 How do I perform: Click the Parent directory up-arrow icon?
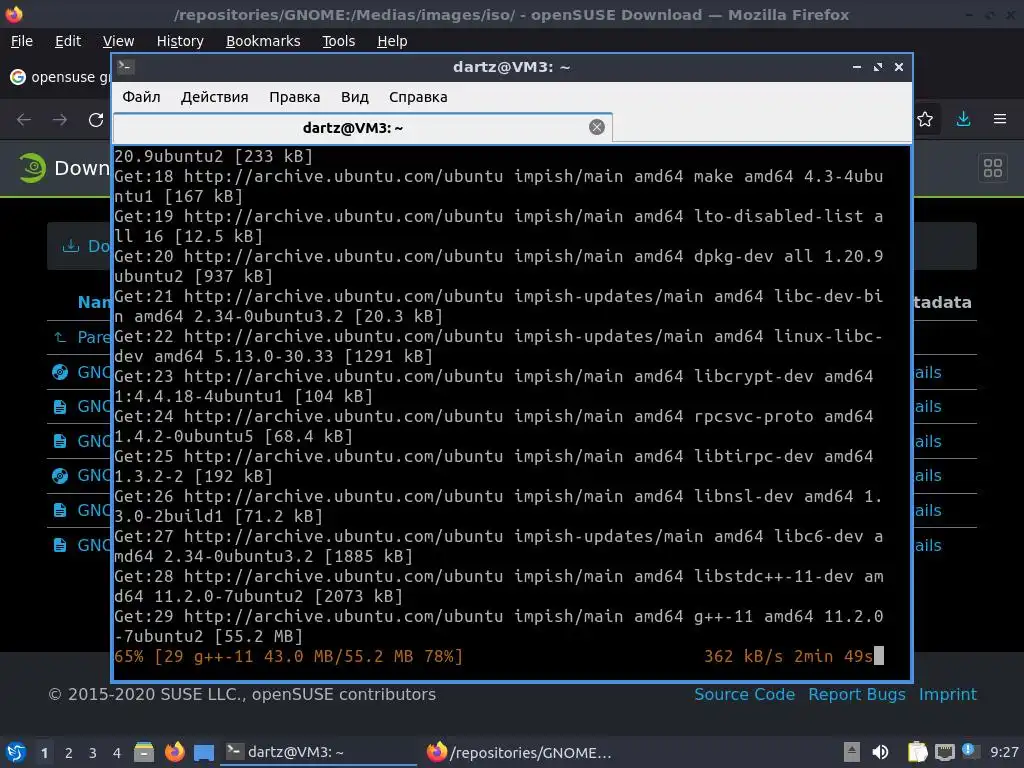tap(60, 337)
